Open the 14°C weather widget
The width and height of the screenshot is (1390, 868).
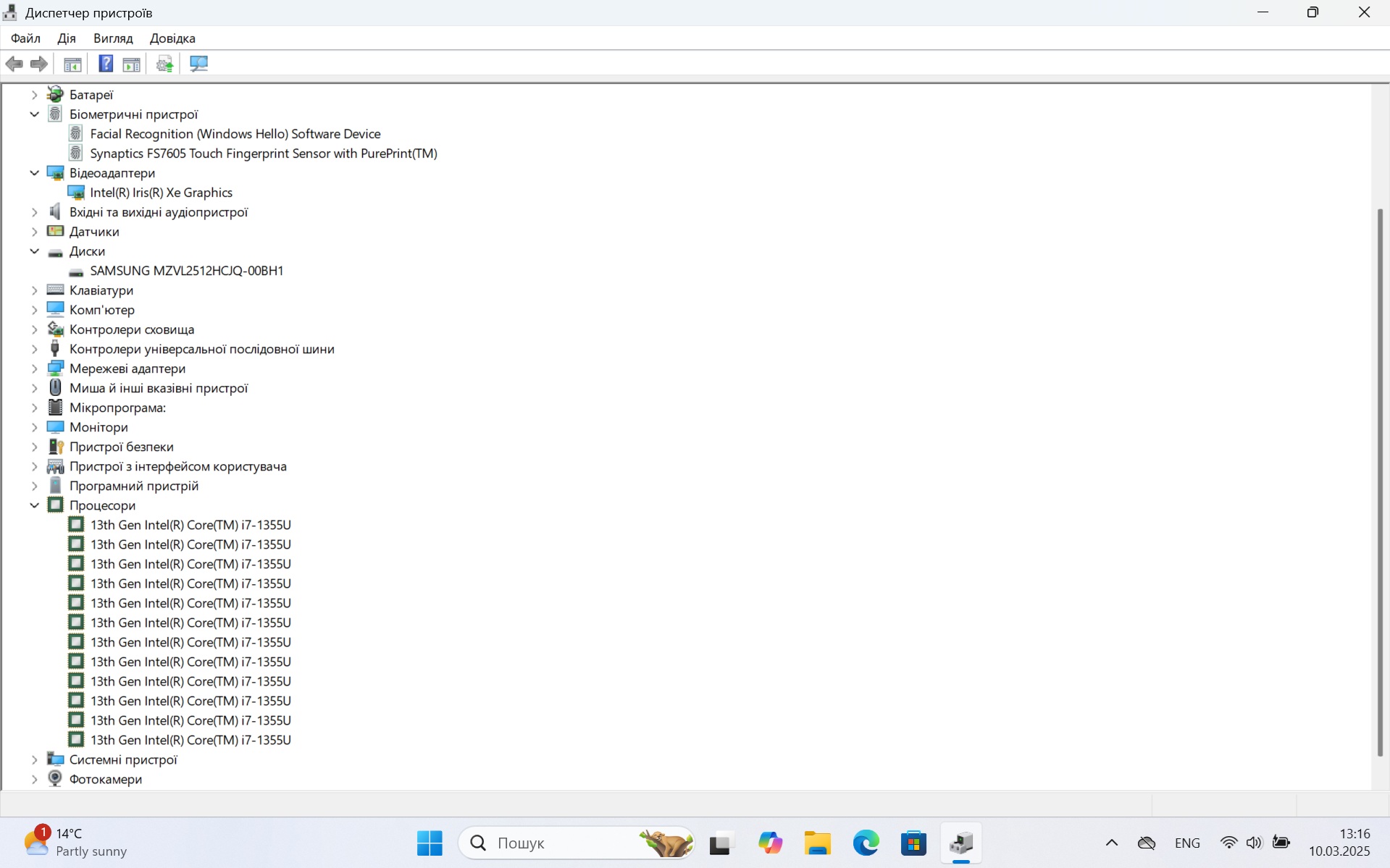click(x=75, y=843)
